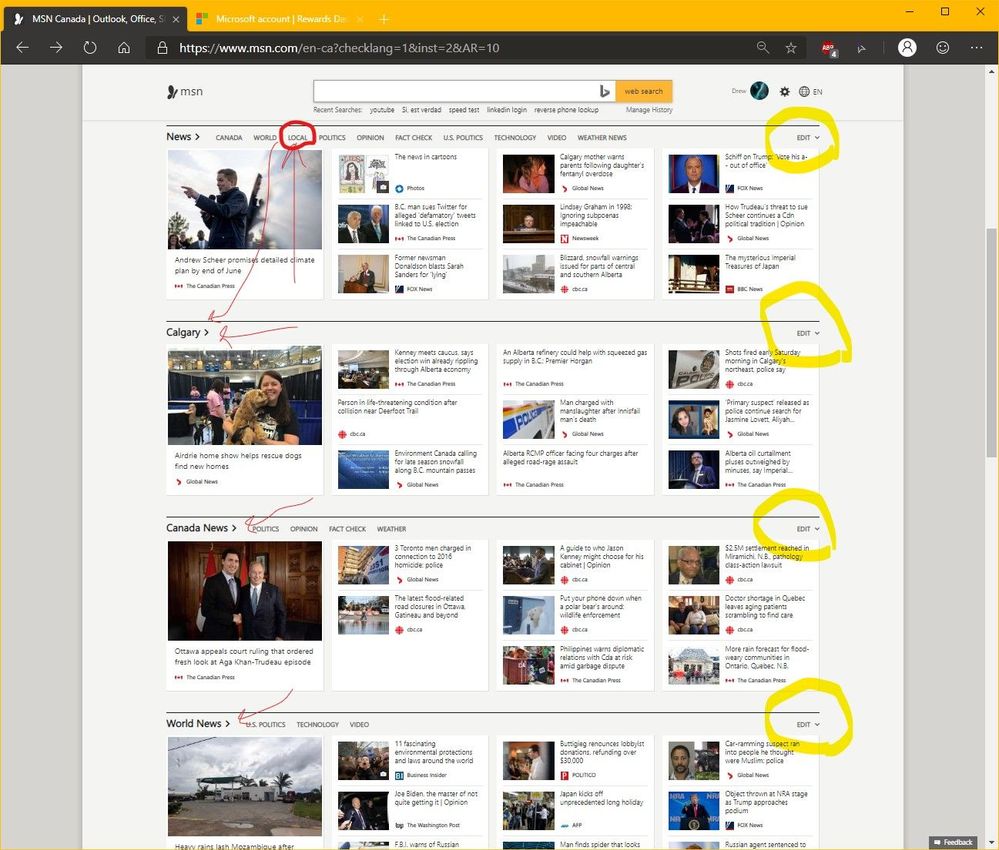Open the Calgary section heading chevron

206,332
